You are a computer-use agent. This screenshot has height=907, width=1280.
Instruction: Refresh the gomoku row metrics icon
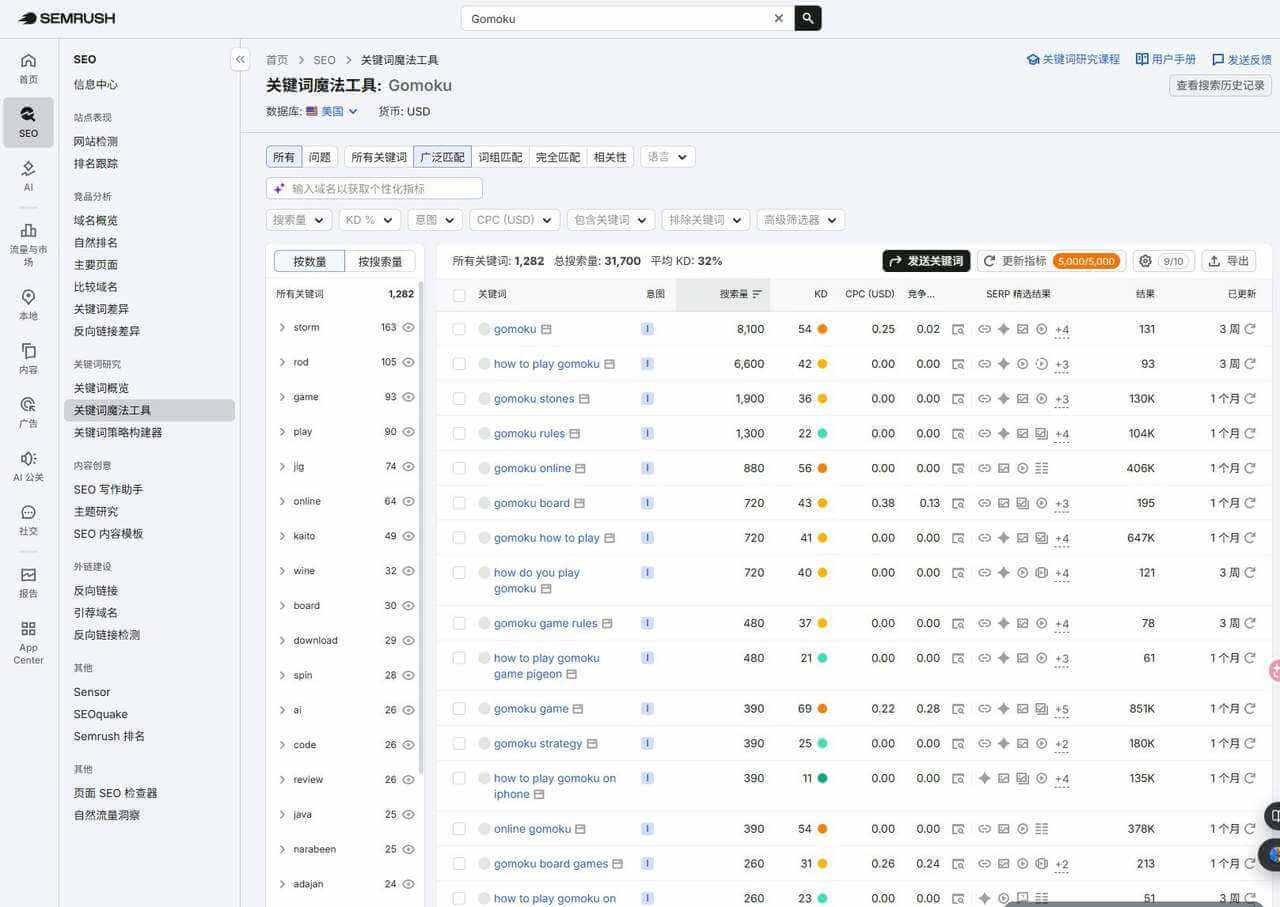1249,329
